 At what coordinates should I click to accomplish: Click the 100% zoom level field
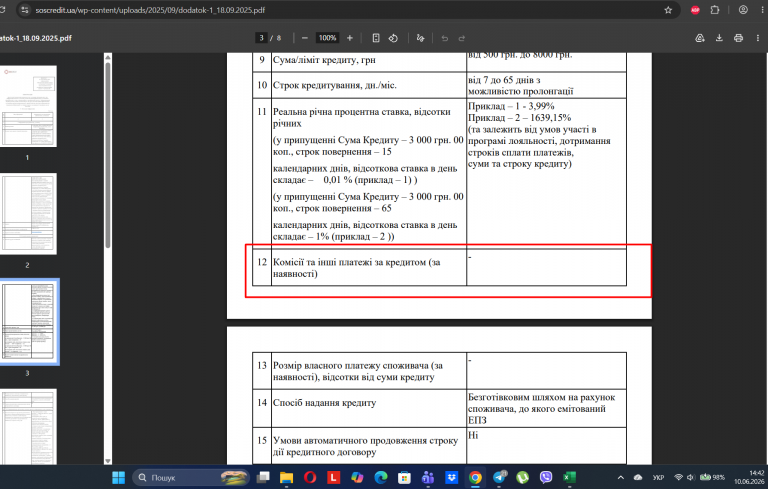pos(327,38)
